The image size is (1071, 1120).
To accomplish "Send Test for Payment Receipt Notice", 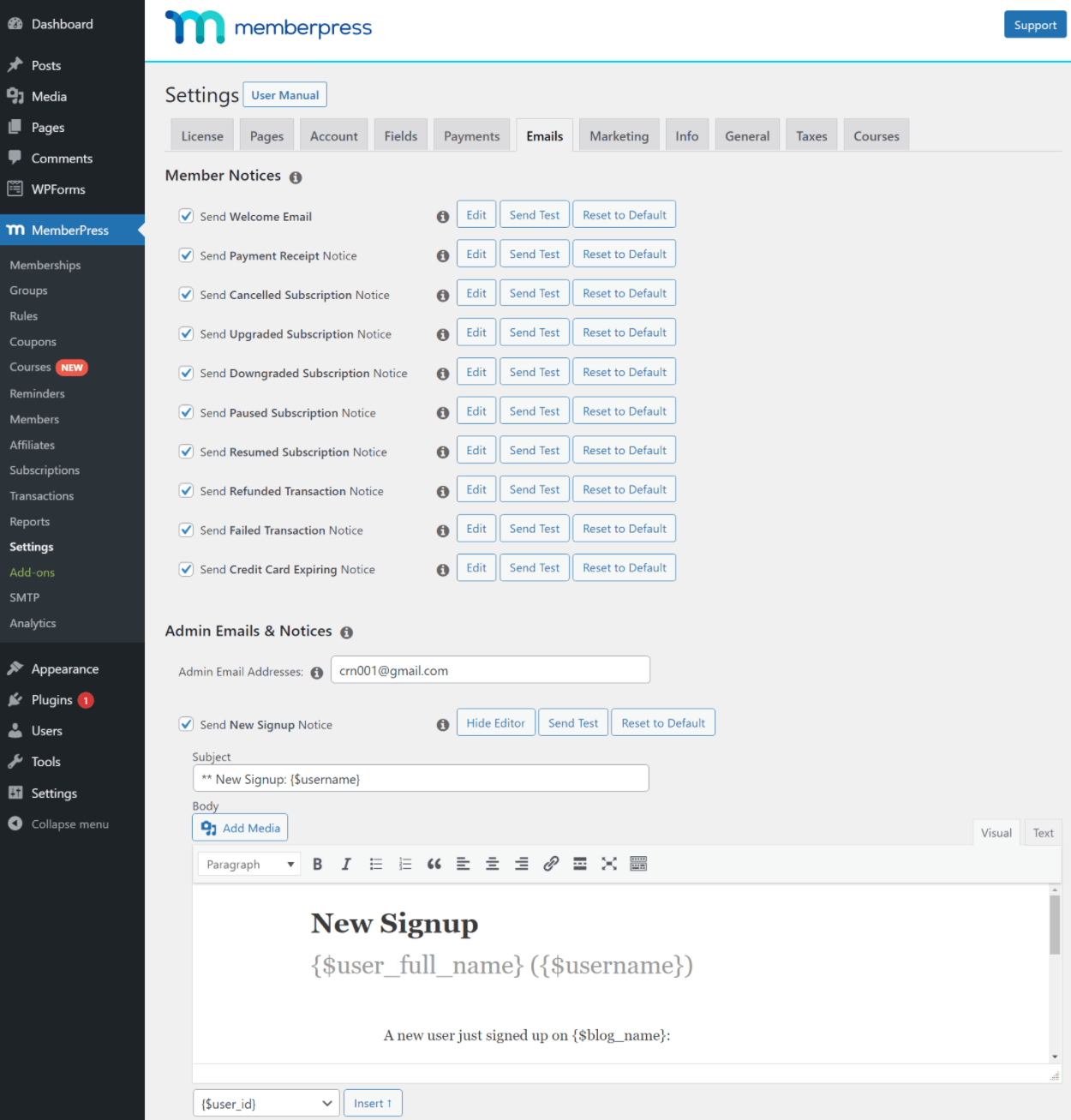I will click(x=535, y=255).
